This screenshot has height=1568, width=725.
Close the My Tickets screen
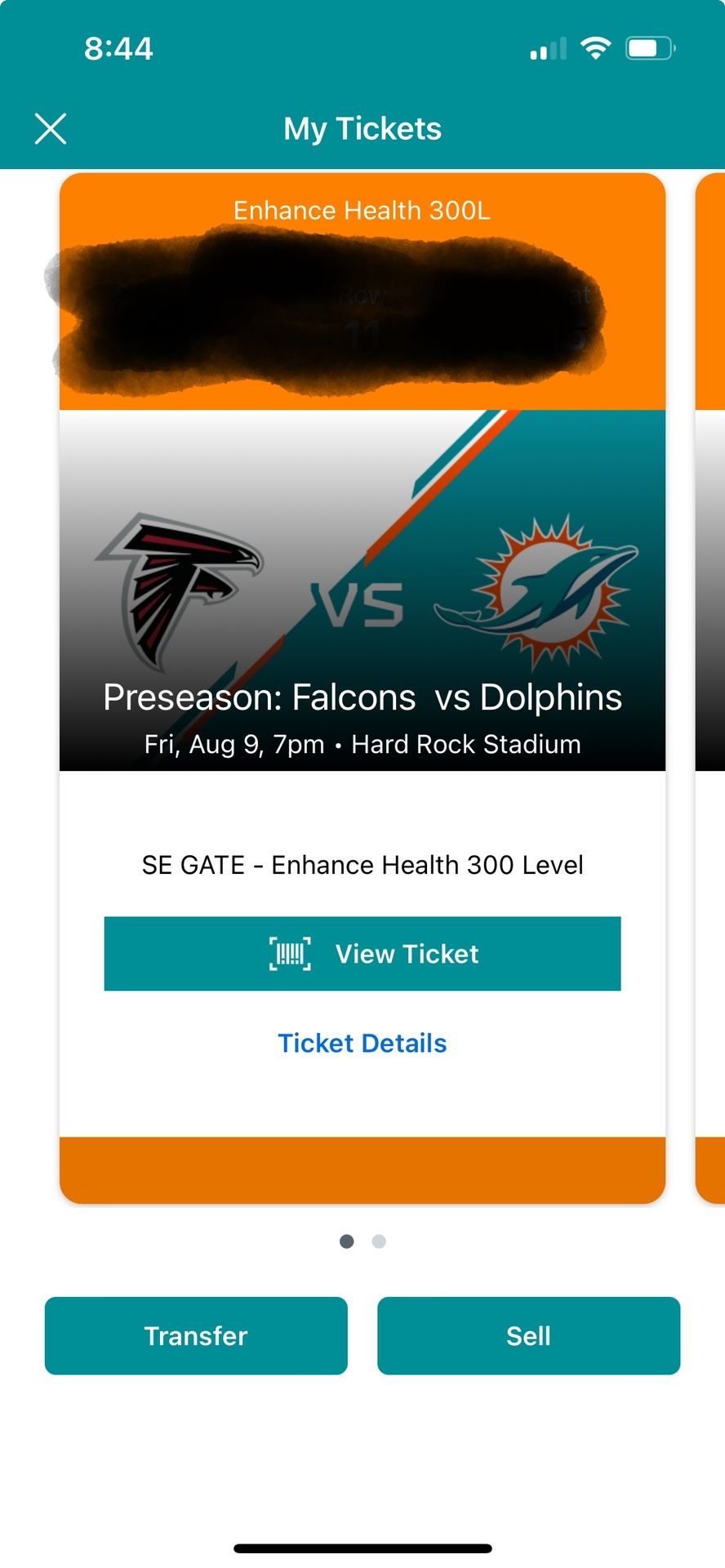[x=51, y=129]
